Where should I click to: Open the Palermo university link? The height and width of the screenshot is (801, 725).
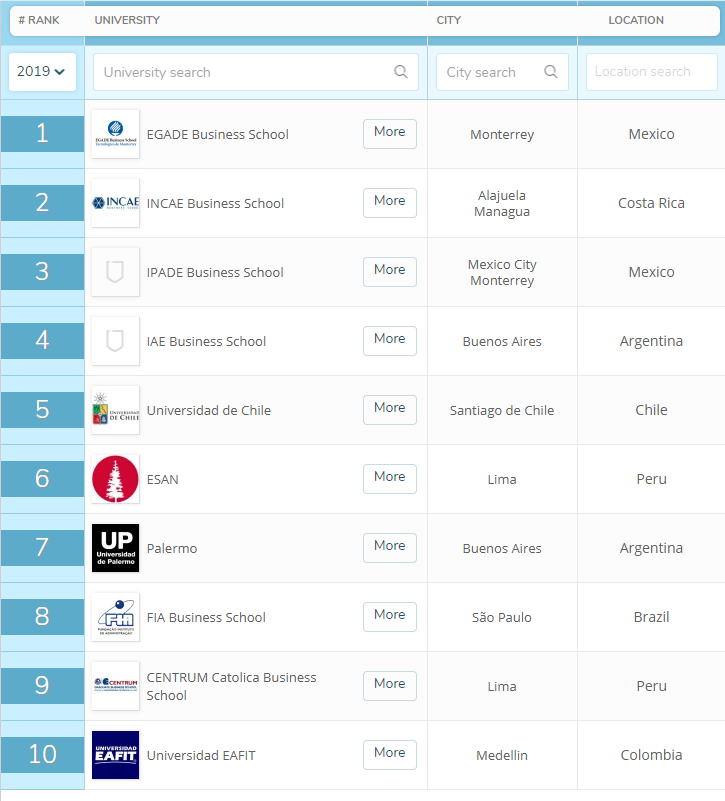click(172, 548)
